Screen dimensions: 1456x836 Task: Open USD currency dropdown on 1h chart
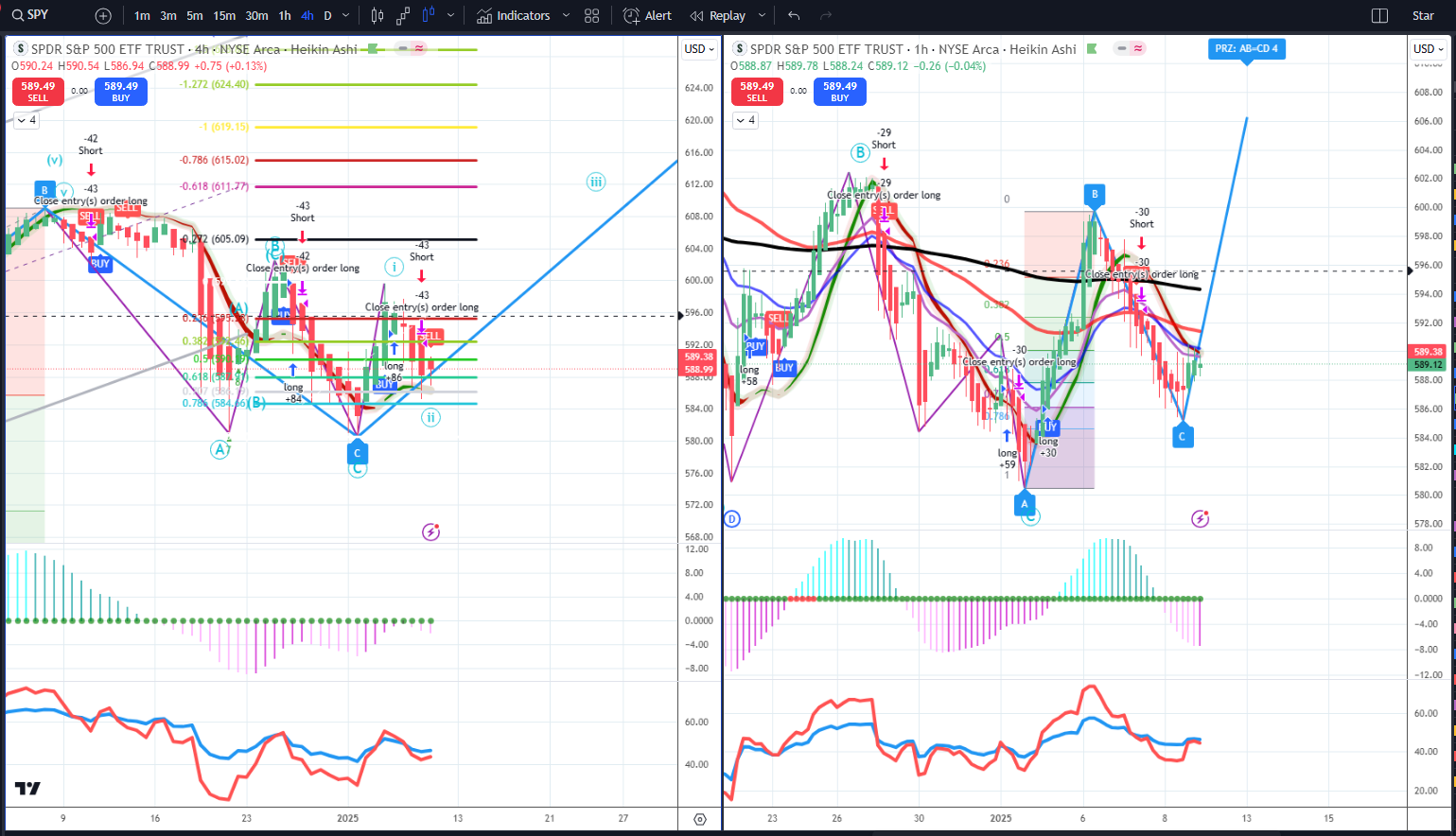pyautogui.click(x=1429, y=49)
